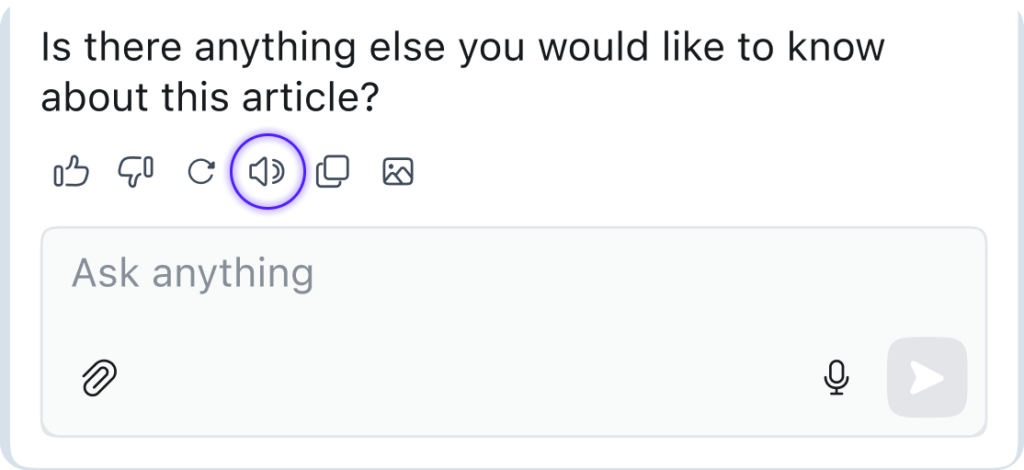
Task: Mark the article answer as unhelpful
Action: (x=136, y=173)
